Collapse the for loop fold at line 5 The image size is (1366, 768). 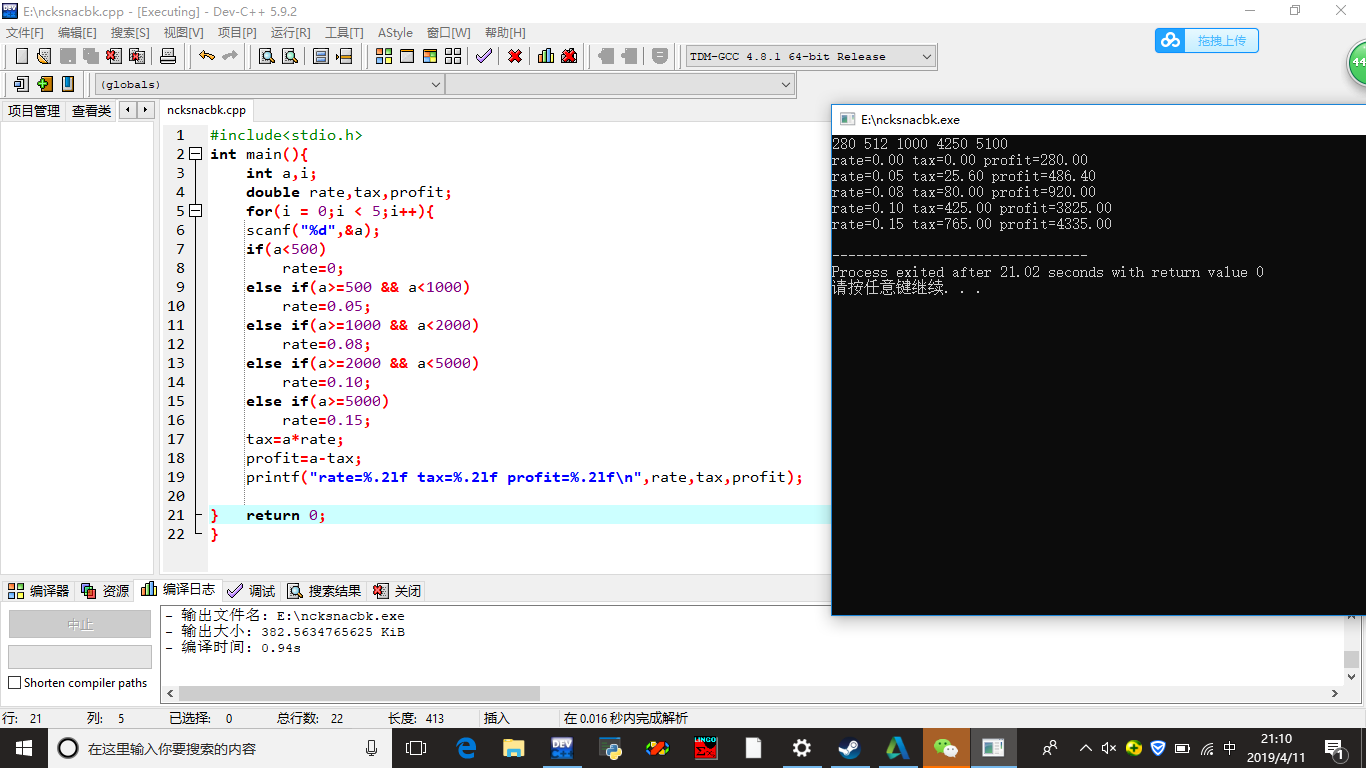pos(195,211)
